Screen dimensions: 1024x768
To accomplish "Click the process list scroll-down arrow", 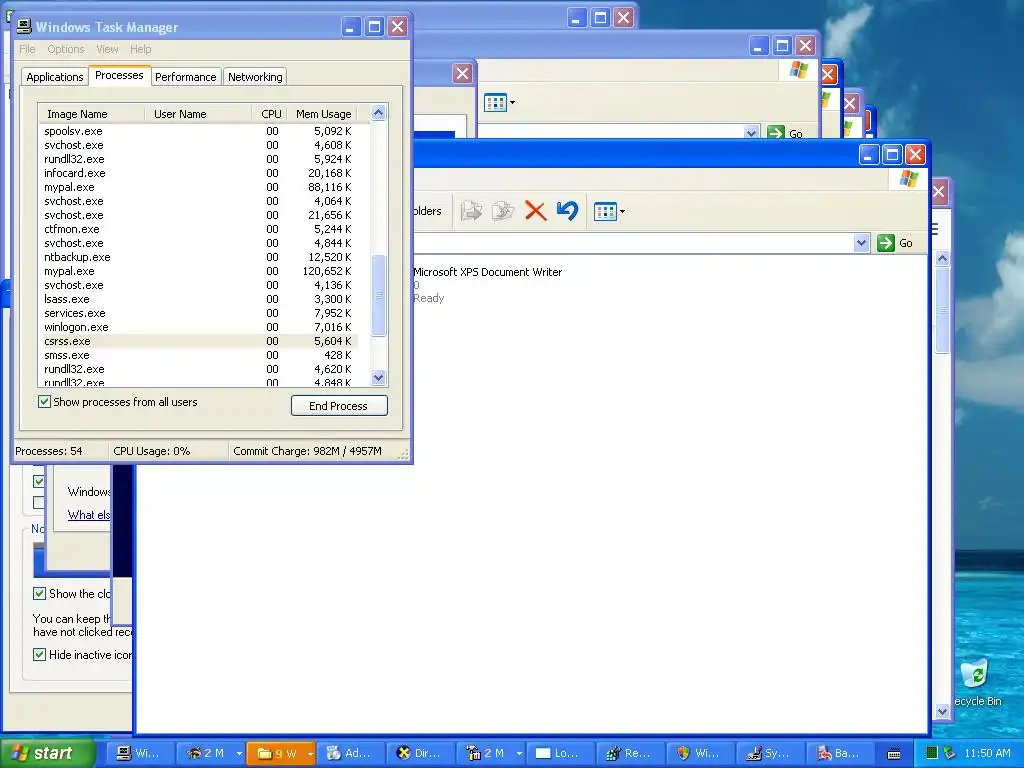I will 378,377.
